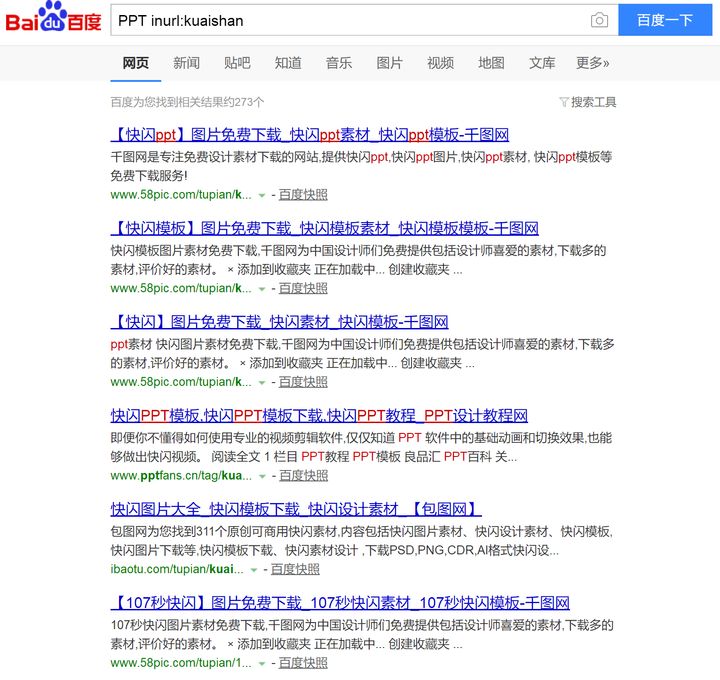Click the www.pptfans.cn/tag/kua... URL
Image resolution: width=720 pixels, height=680 pixels.
[x=181, y=476]
